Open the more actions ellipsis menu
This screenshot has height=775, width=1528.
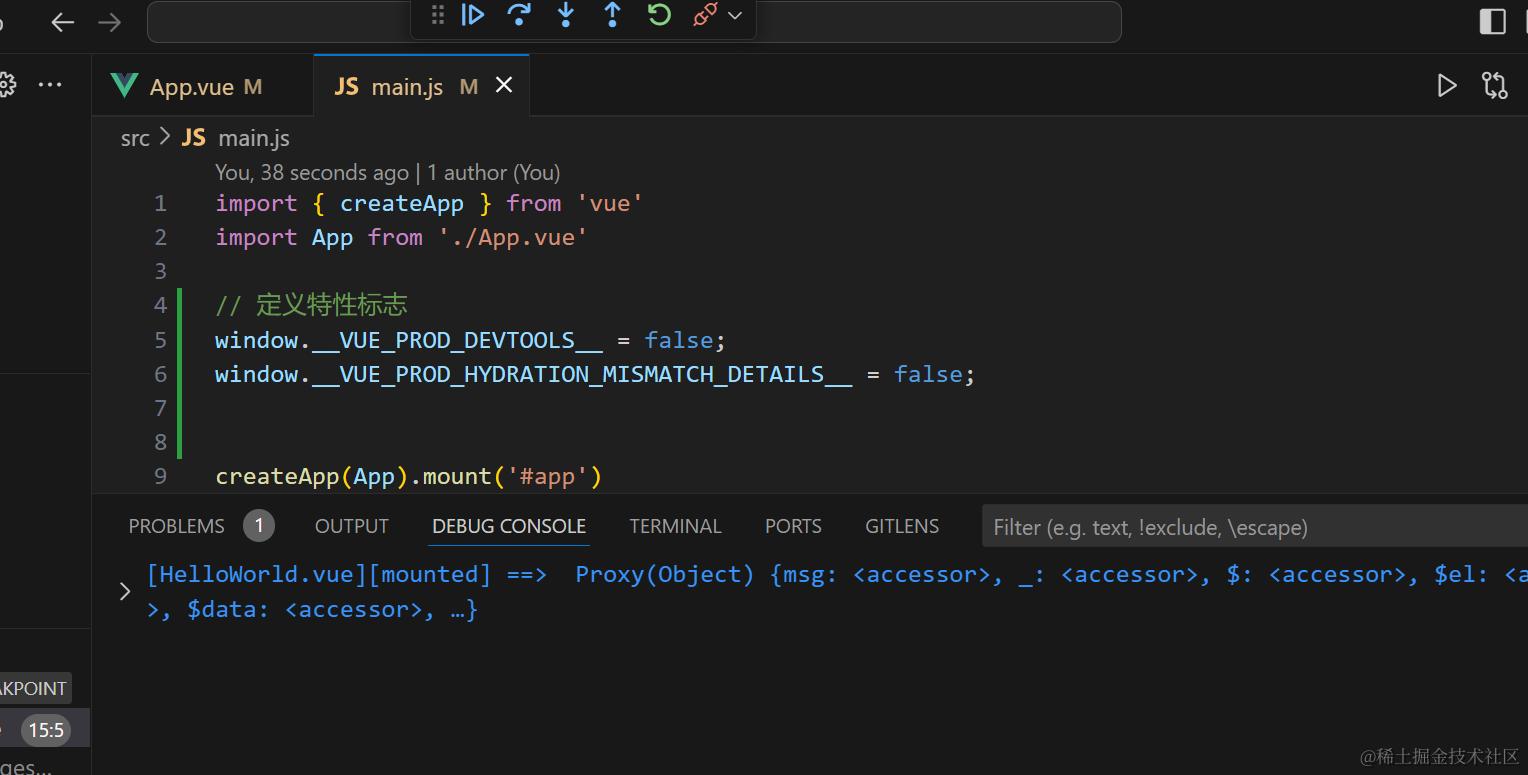tap(50, 86)
